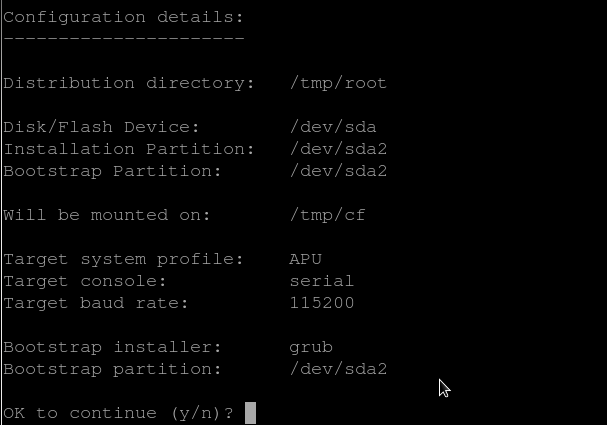Click the 'Bootstrap installer:' label
Image resolution: width=607 pixels, height=425 pixels.
(x=112, y=347)
